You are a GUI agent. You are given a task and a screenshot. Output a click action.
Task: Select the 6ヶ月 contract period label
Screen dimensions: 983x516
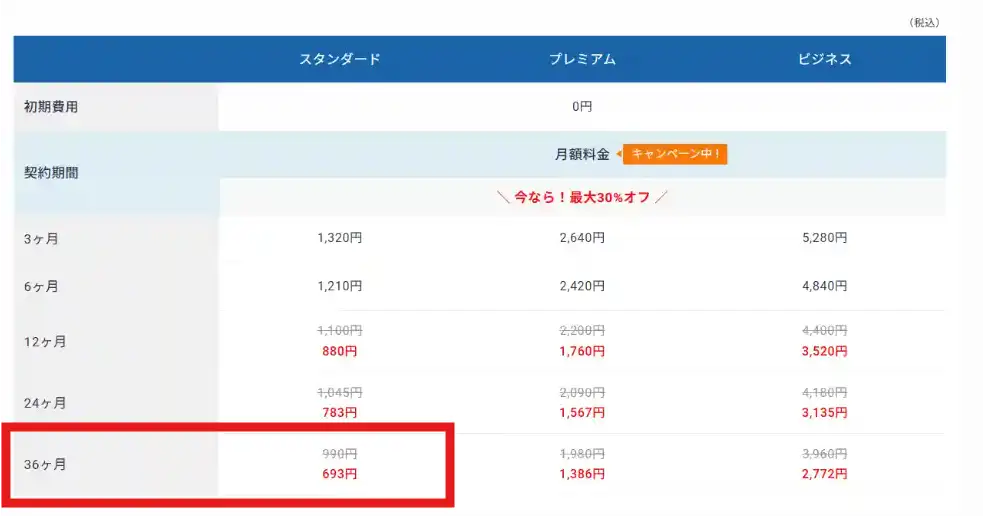(x=41, y=287)
